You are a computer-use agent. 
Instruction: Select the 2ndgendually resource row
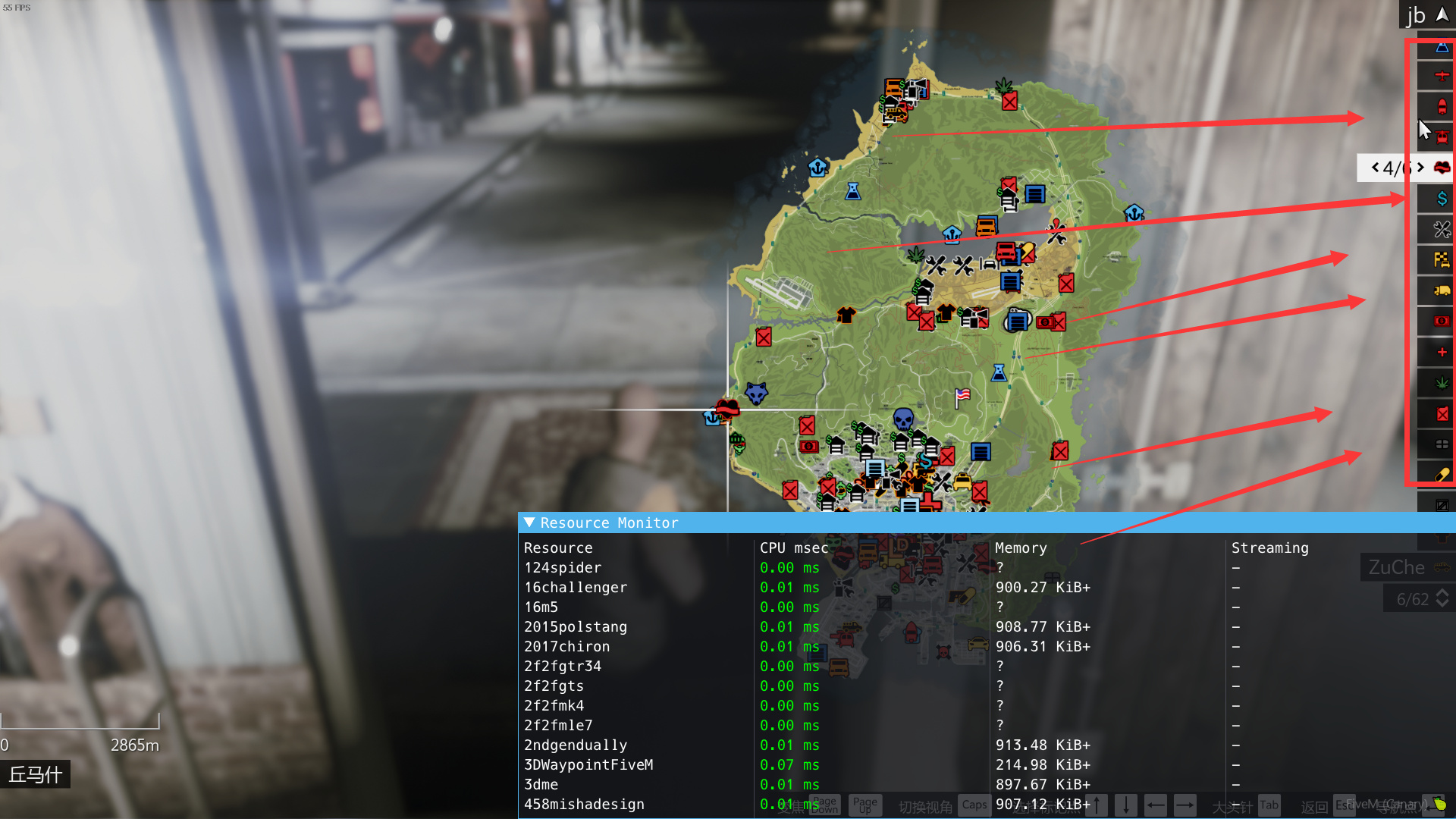coord(987,745)
